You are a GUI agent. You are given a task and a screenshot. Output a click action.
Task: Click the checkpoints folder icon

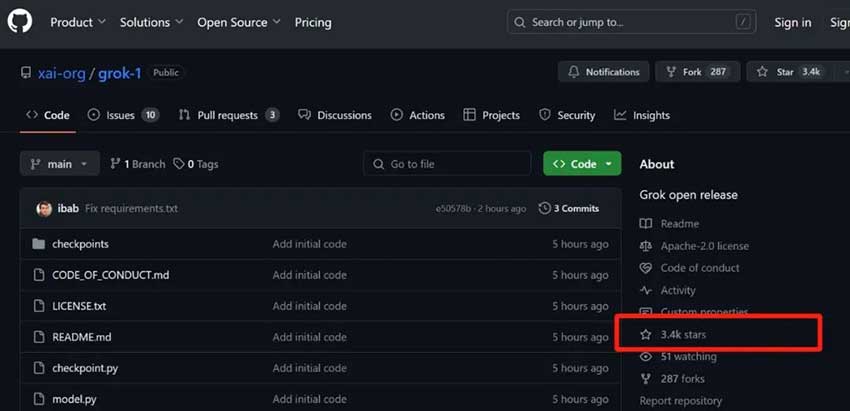(x=38, y=244)
